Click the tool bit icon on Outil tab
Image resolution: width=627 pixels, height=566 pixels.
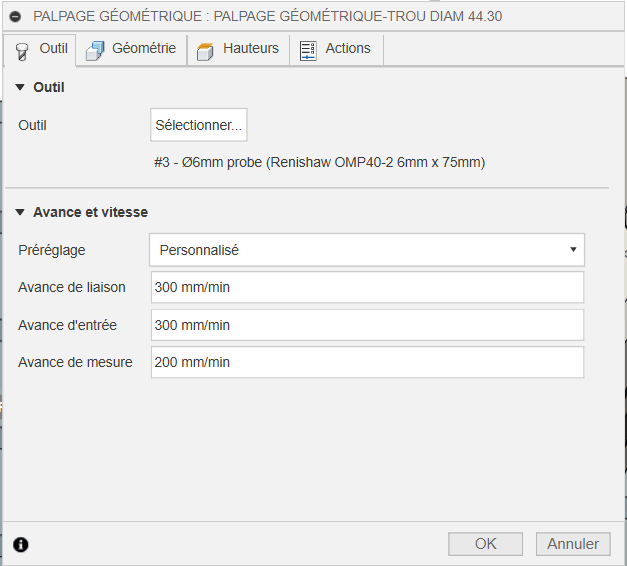22,50
